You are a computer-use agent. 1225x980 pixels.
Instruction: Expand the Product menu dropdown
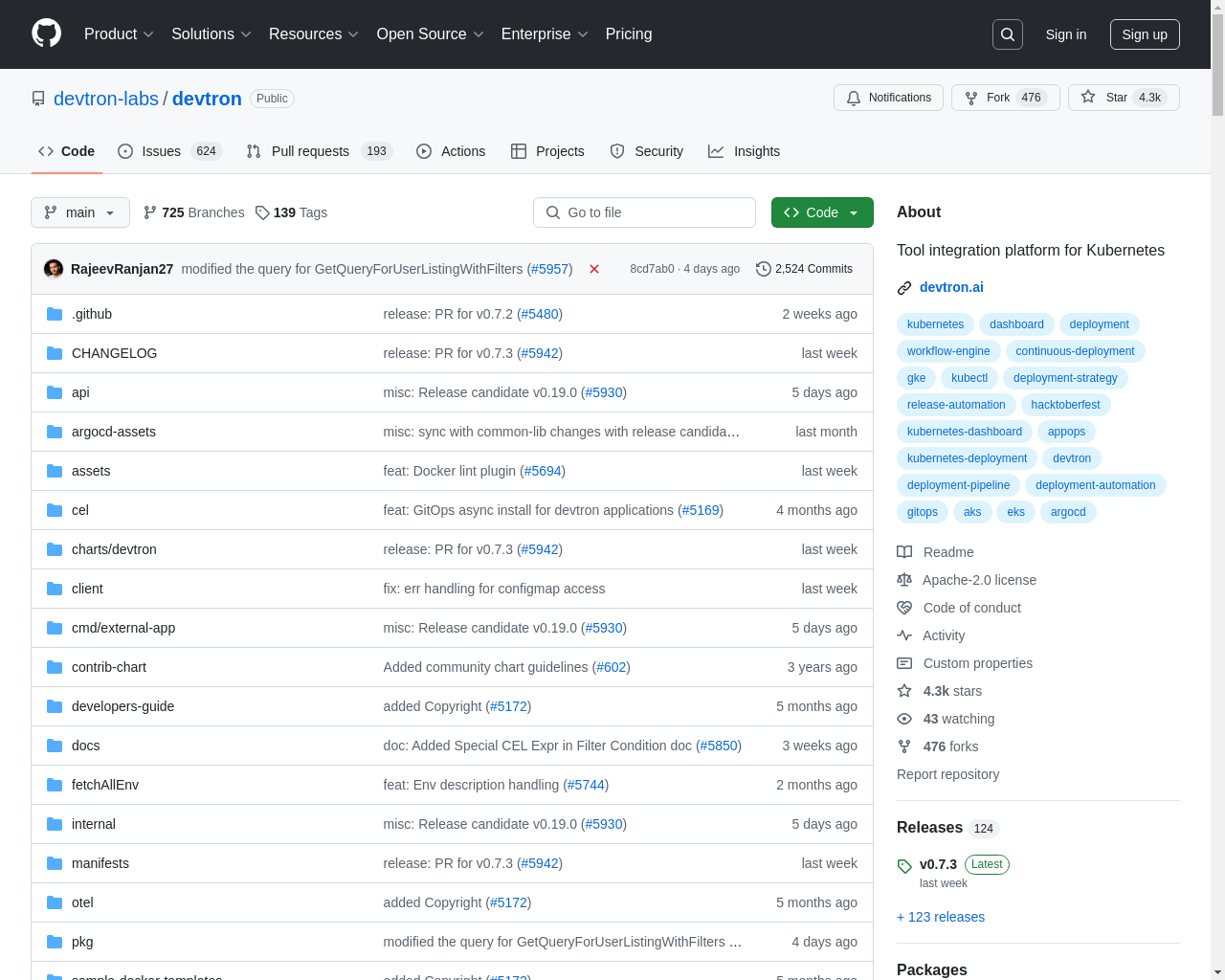tap(119, 34)
